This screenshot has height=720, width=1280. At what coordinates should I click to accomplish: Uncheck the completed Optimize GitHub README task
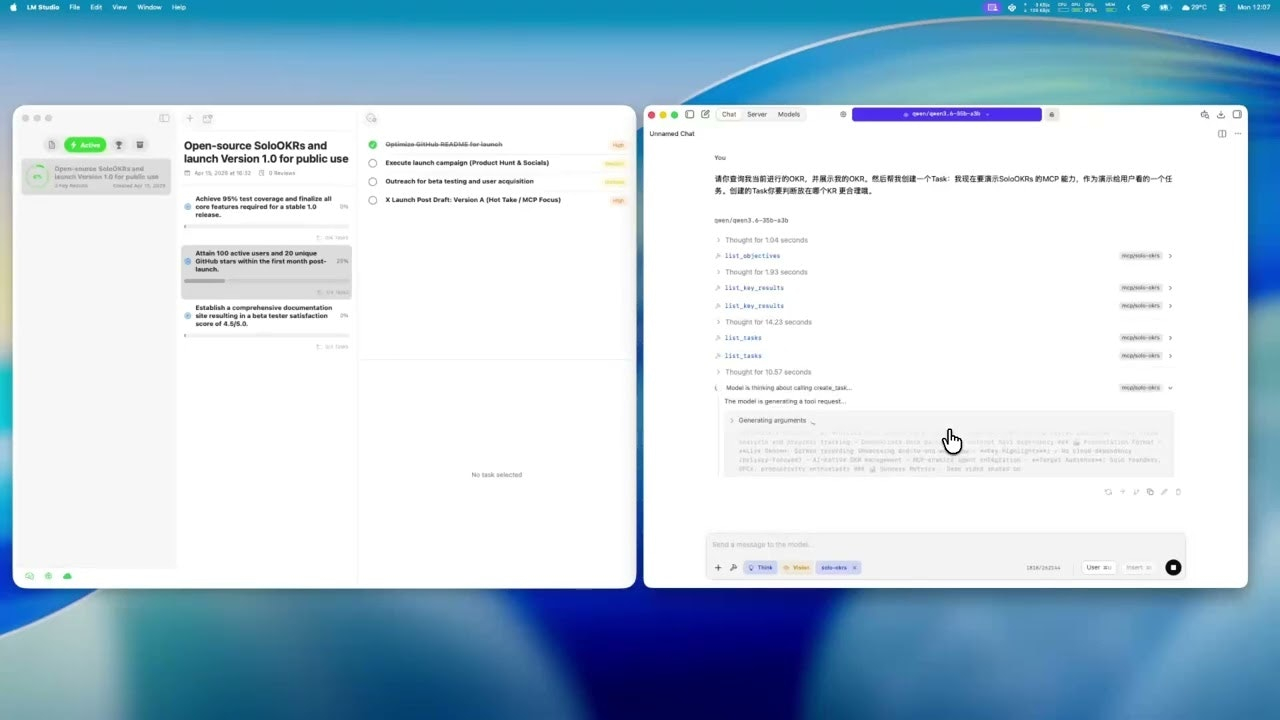pos(373,145)
